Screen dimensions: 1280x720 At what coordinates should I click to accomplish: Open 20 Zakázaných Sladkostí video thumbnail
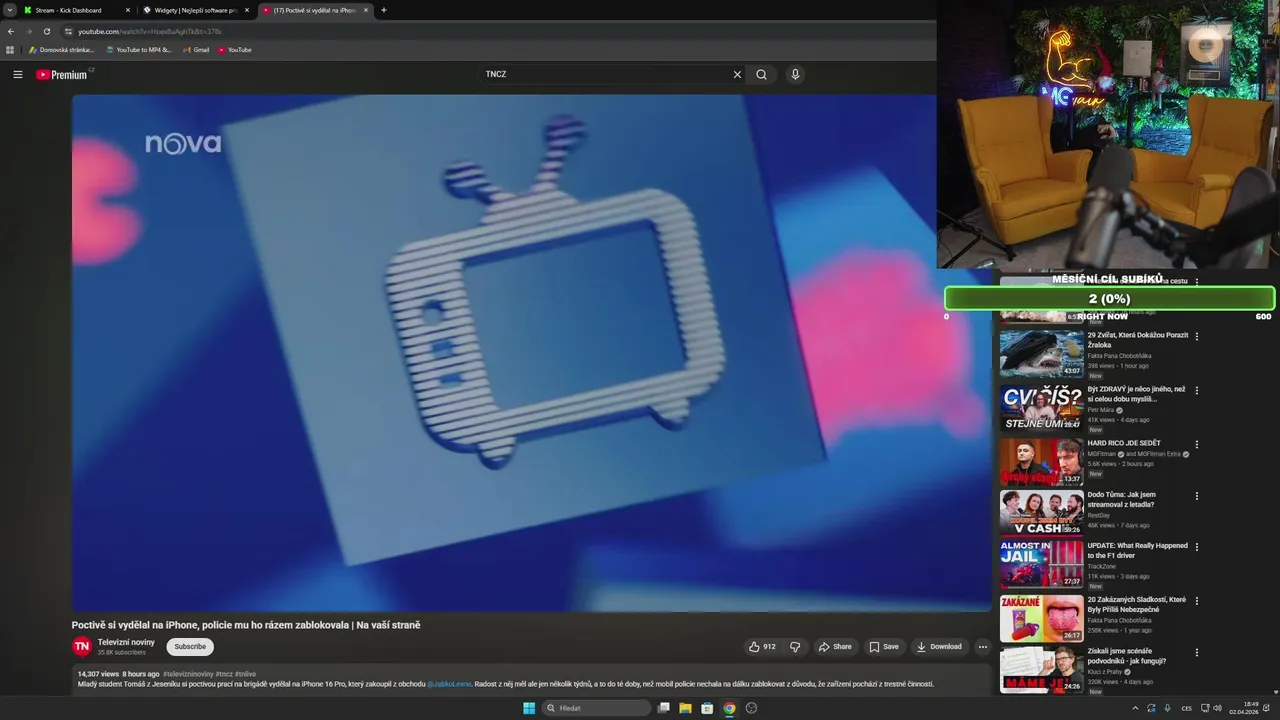pyautogui.click(x=1041, y=618)
